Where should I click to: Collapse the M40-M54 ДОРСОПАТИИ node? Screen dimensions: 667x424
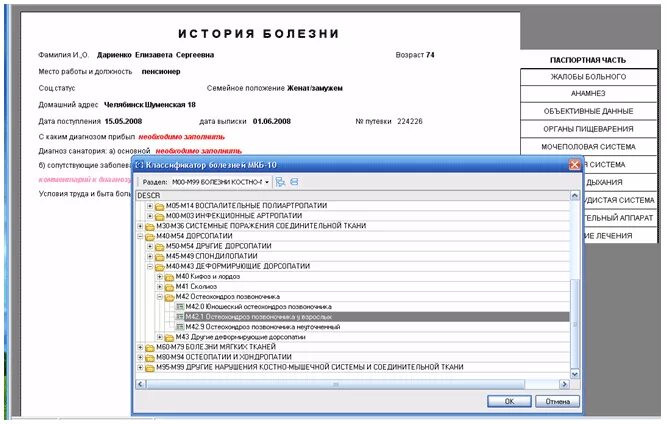pos(140,236)
